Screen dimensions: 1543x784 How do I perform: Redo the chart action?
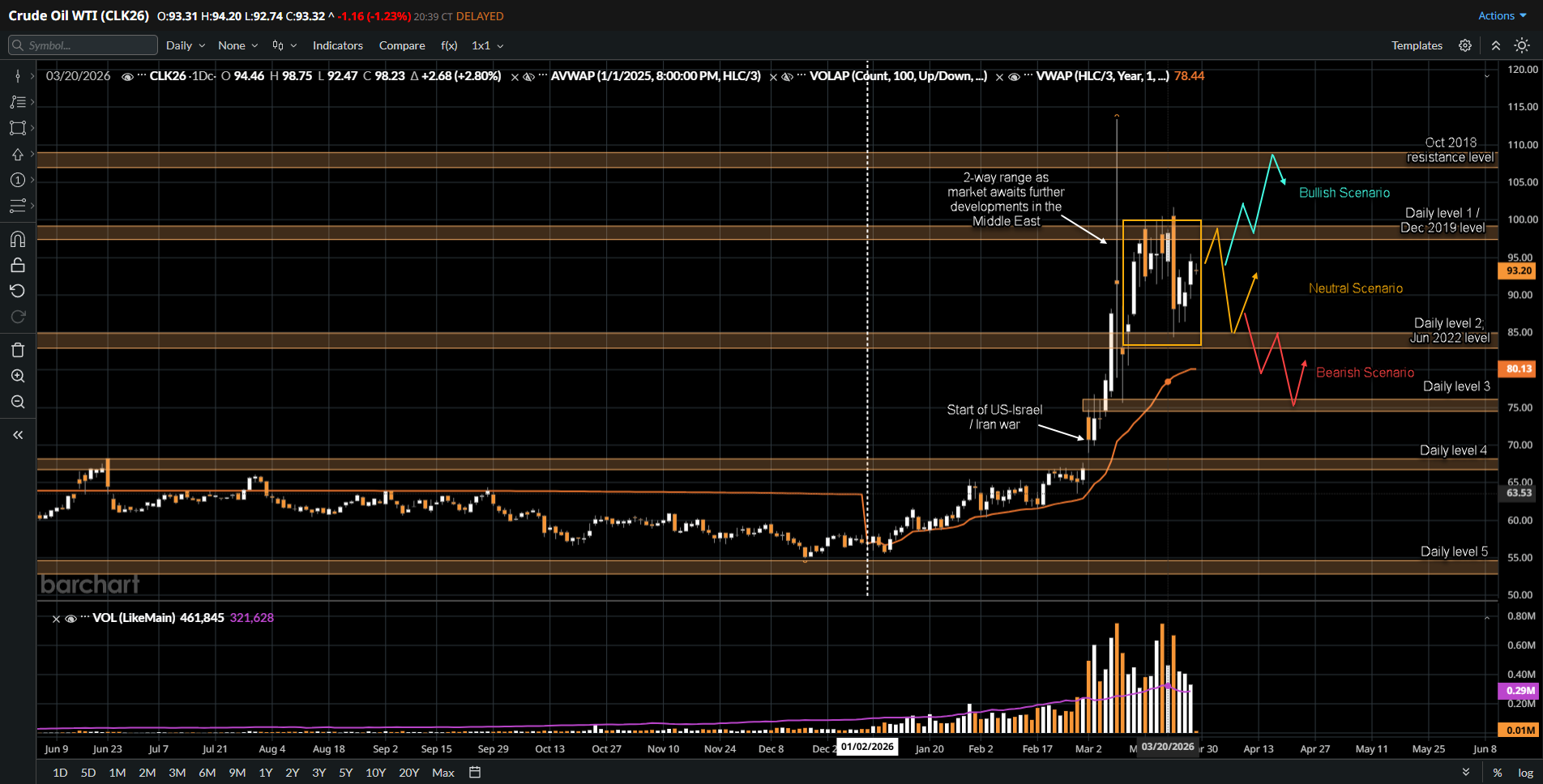(x=17, y=317)
